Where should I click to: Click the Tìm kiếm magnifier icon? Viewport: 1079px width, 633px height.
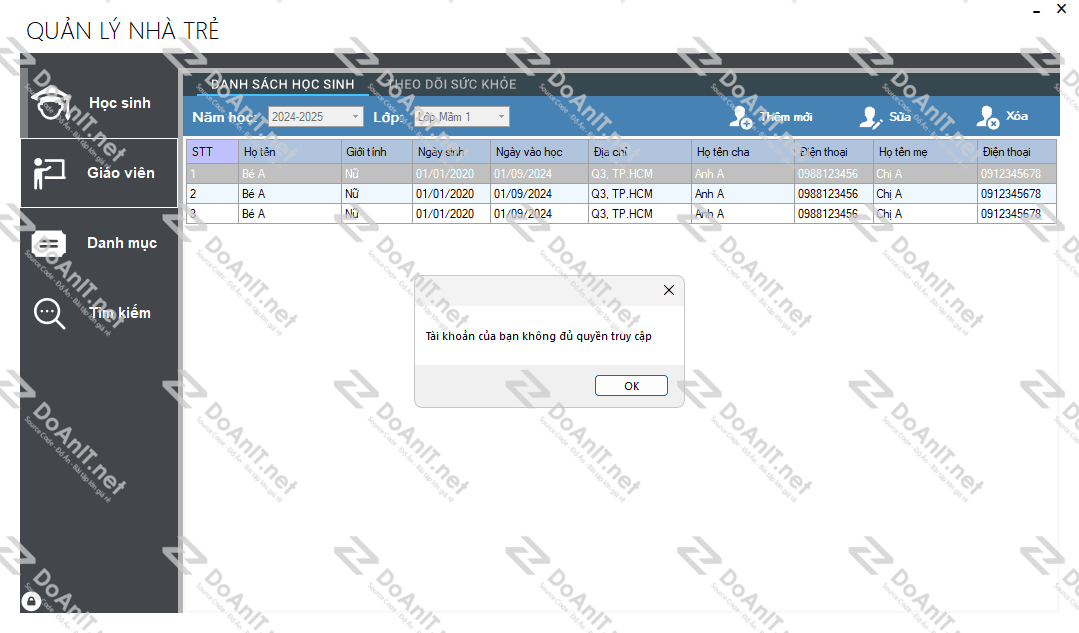(x=50, y=314)
